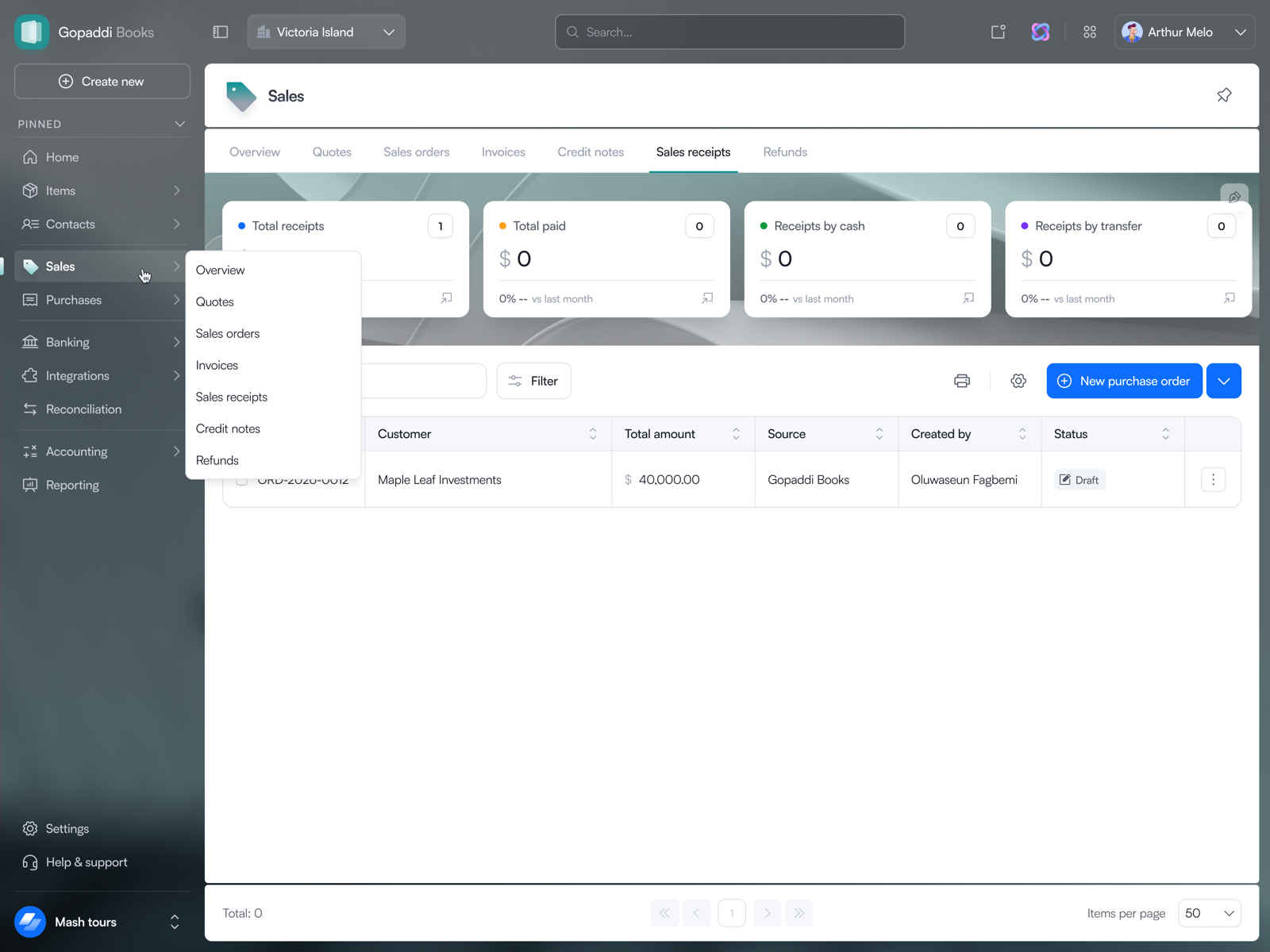Expand Contacts submenu
Image resolution: width=1270 pixels, height=952 pixels.
point(176,224)
